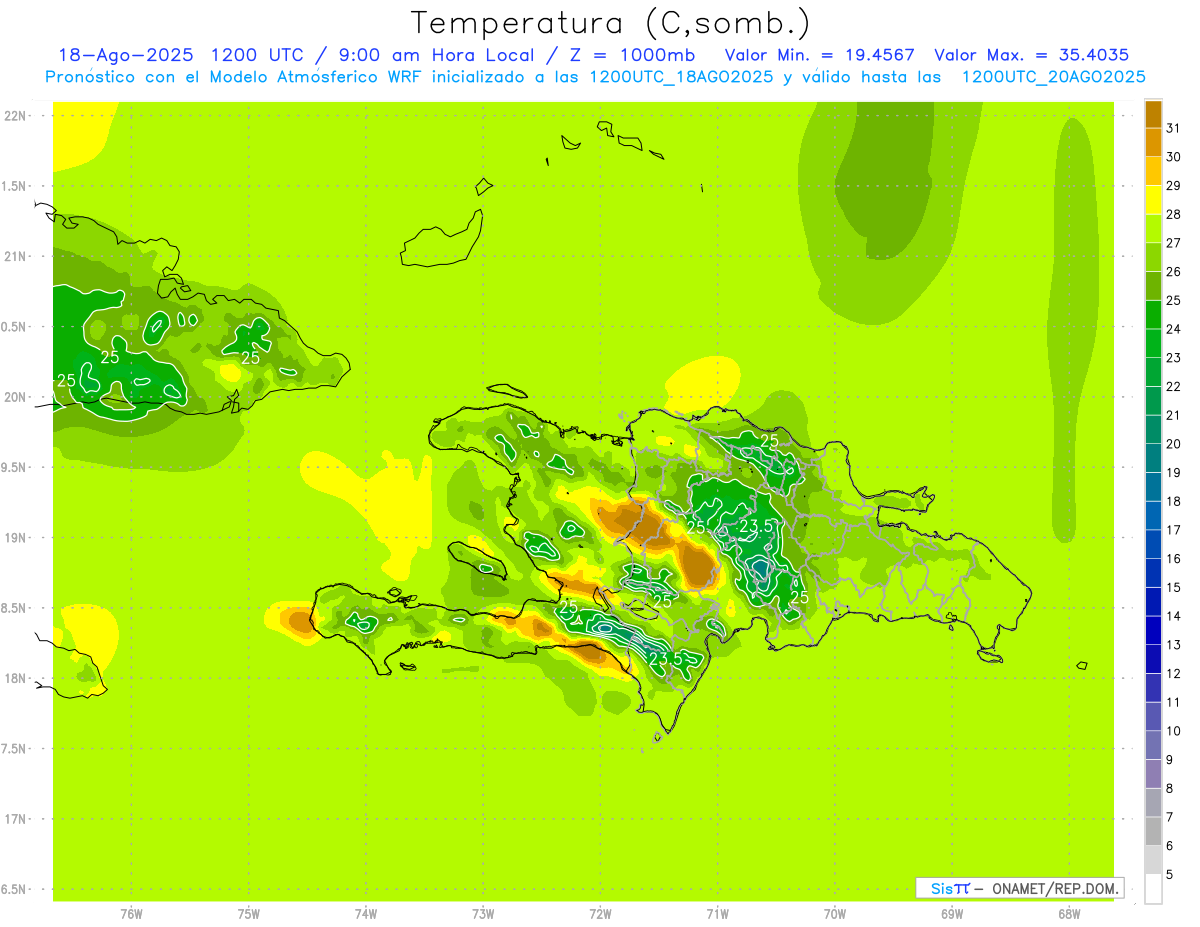
Task: Click the "Valor Max. = 35.4035" value
Action: click(1033, 55)
